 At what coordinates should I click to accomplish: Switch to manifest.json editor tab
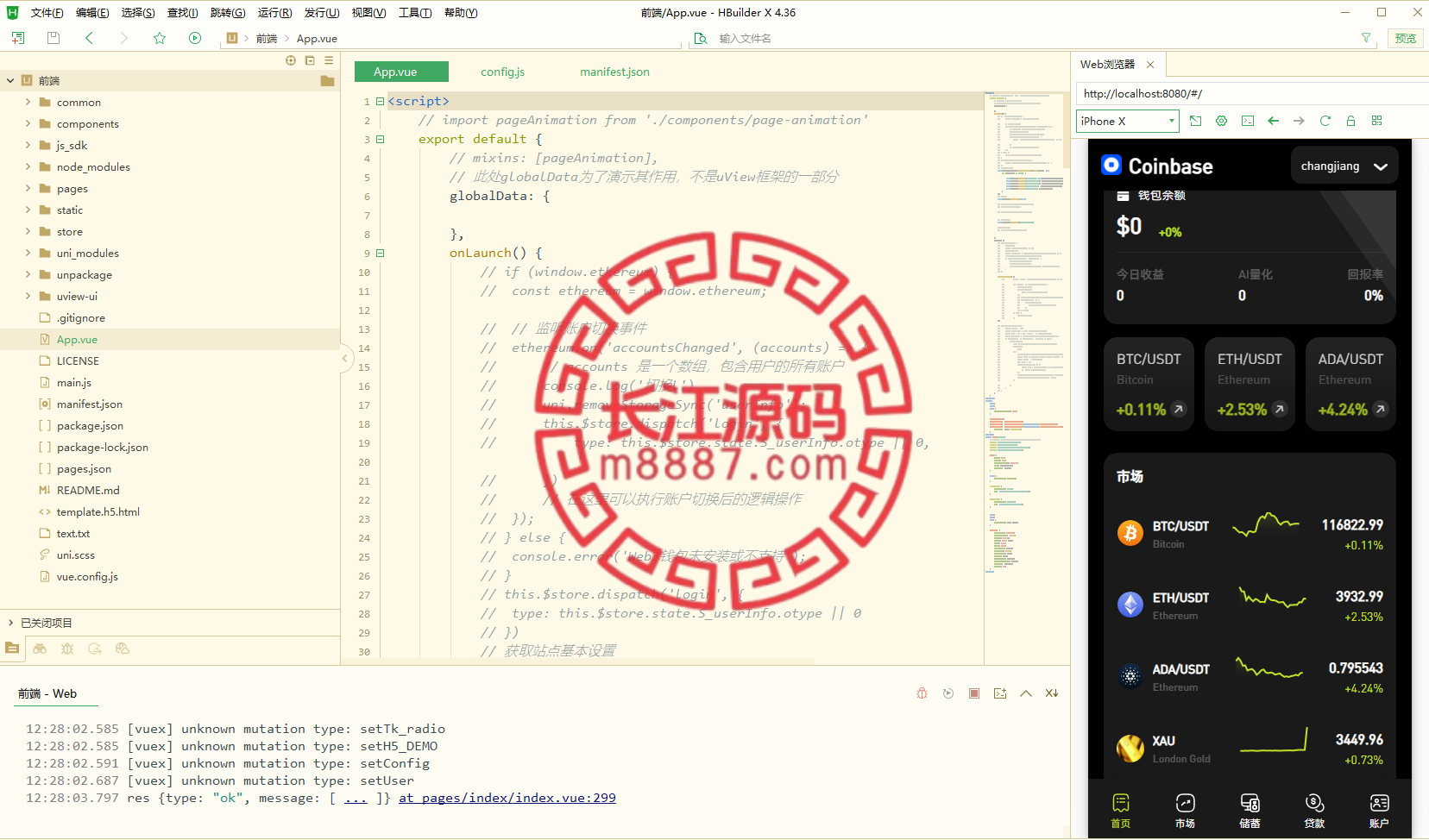click(614, 72)
